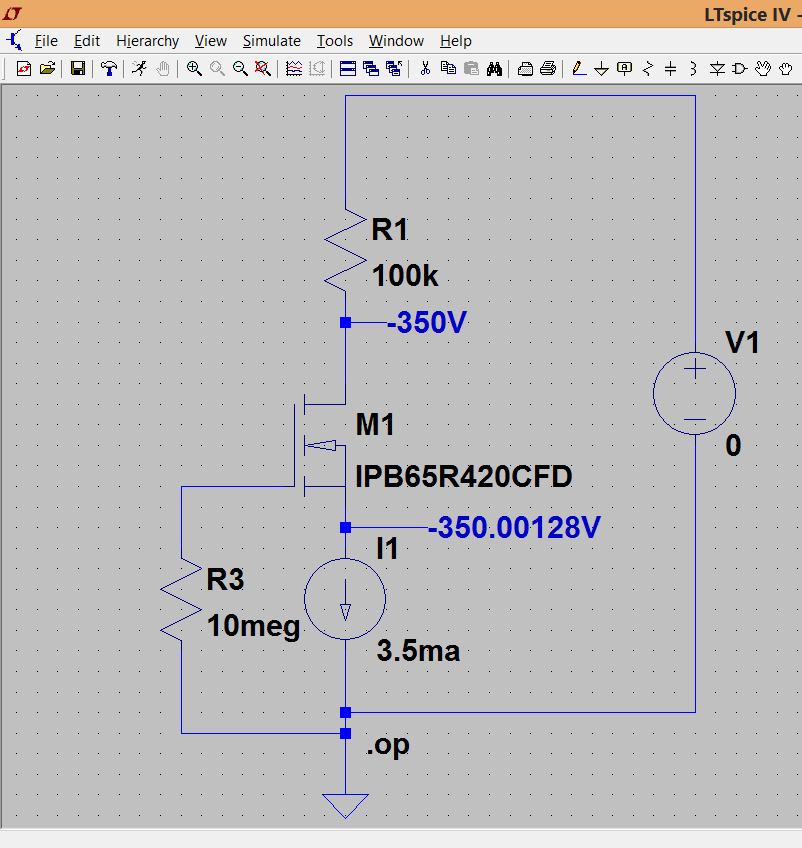Click the Pick Visible Traces icon

coord(294,69)
